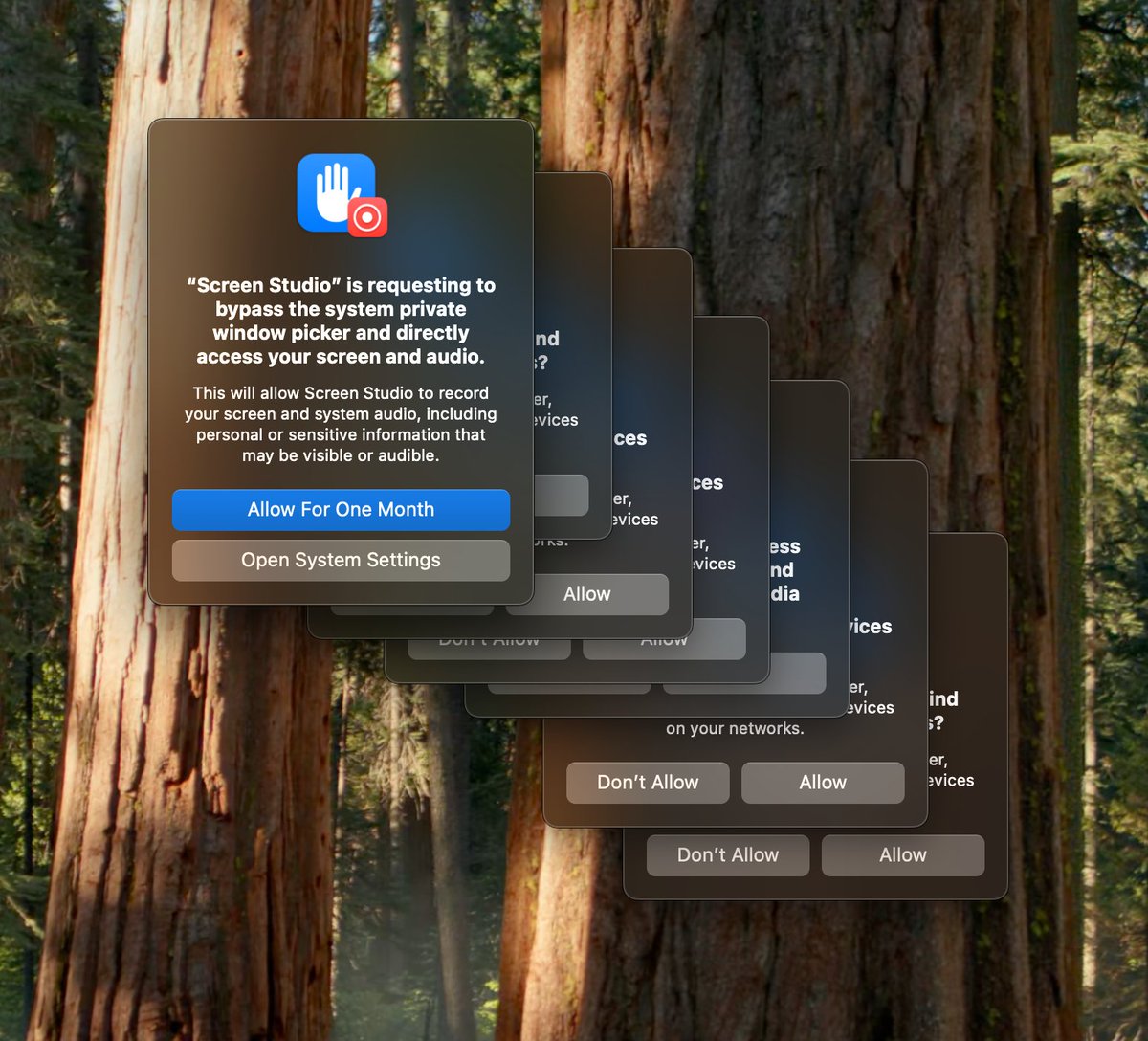The height and width of the screenshot is (1041, 1148).
Task: Click the Screen Studio privacy hand icon
Action: point(342,195)
